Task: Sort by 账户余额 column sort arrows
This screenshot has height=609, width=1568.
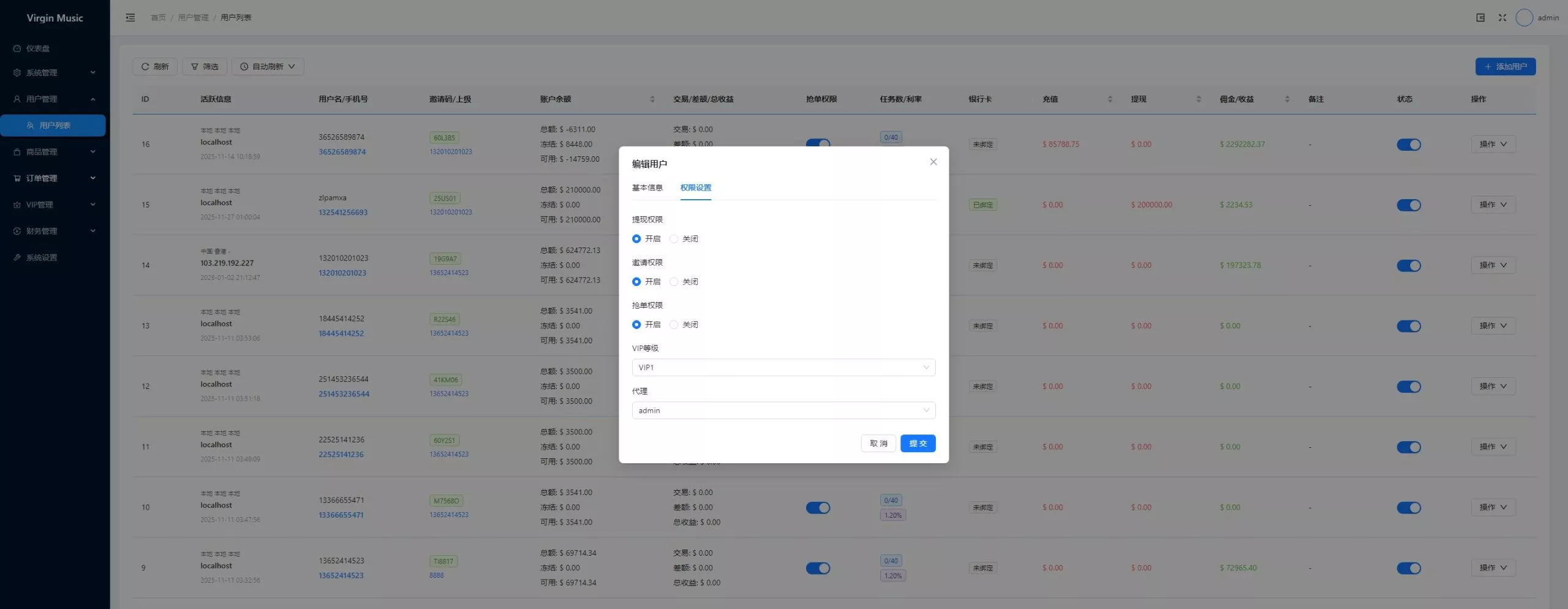Action: click(652, 99)
